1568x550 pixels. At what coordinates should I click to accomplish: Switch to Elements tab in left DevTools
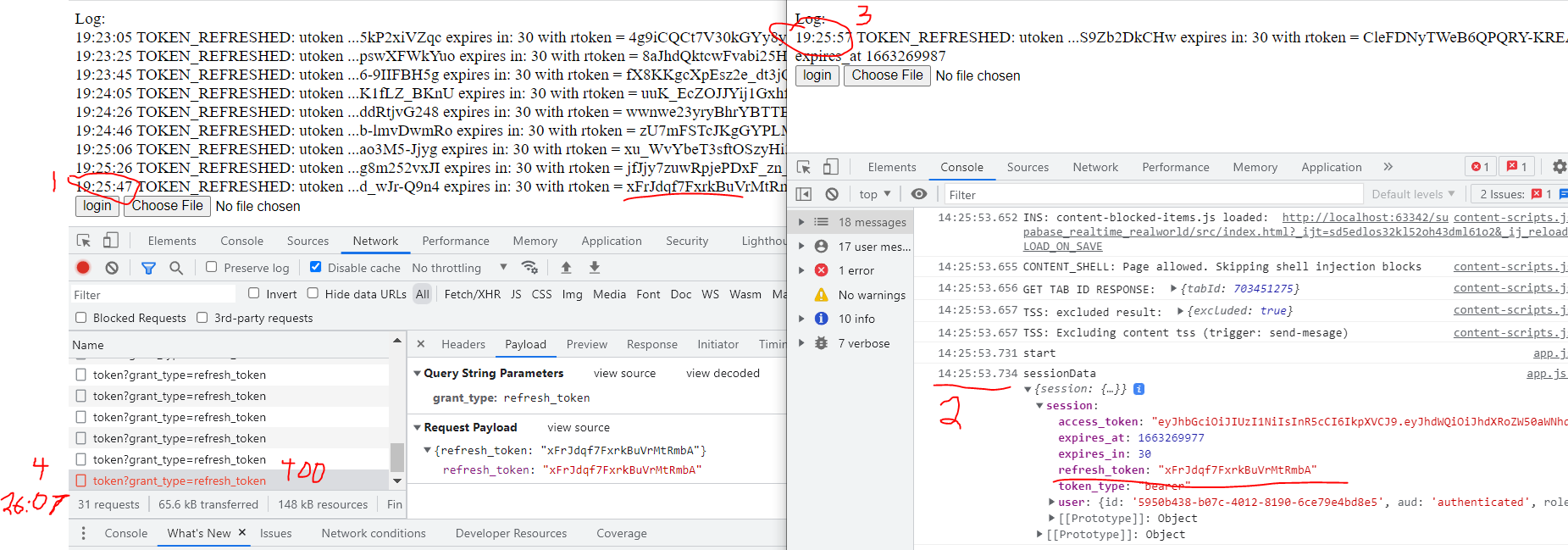(x=172, y=241)
